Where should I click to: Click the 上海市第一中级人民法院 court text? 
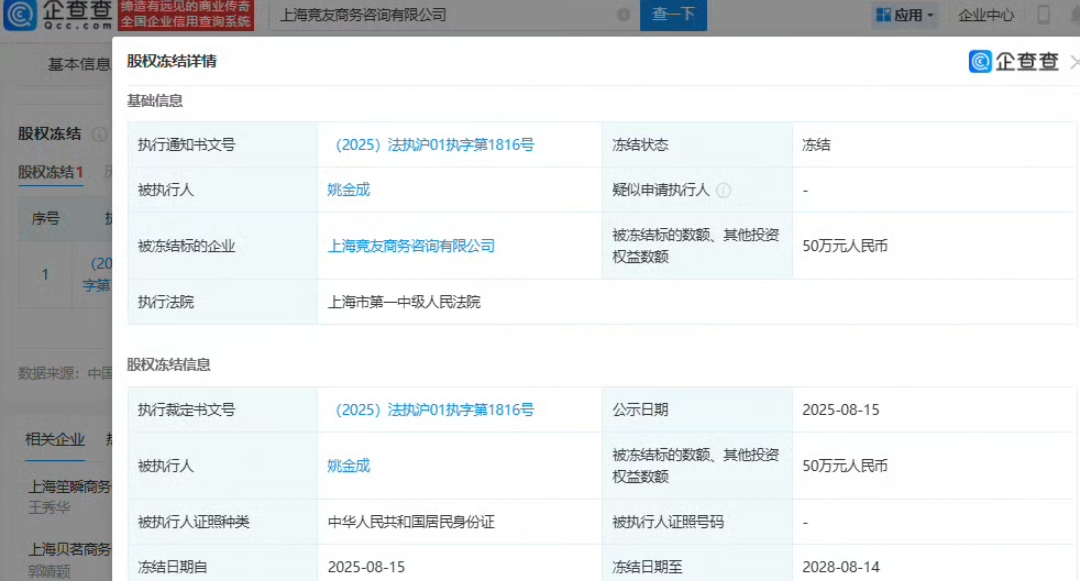(404, 302)
